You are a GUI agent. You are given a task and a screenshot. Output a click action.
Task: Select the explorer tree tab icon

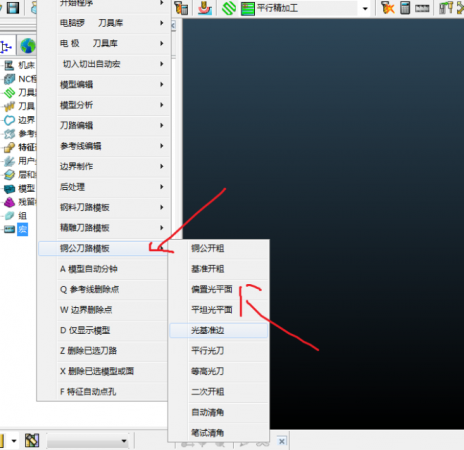click(6, 46)
